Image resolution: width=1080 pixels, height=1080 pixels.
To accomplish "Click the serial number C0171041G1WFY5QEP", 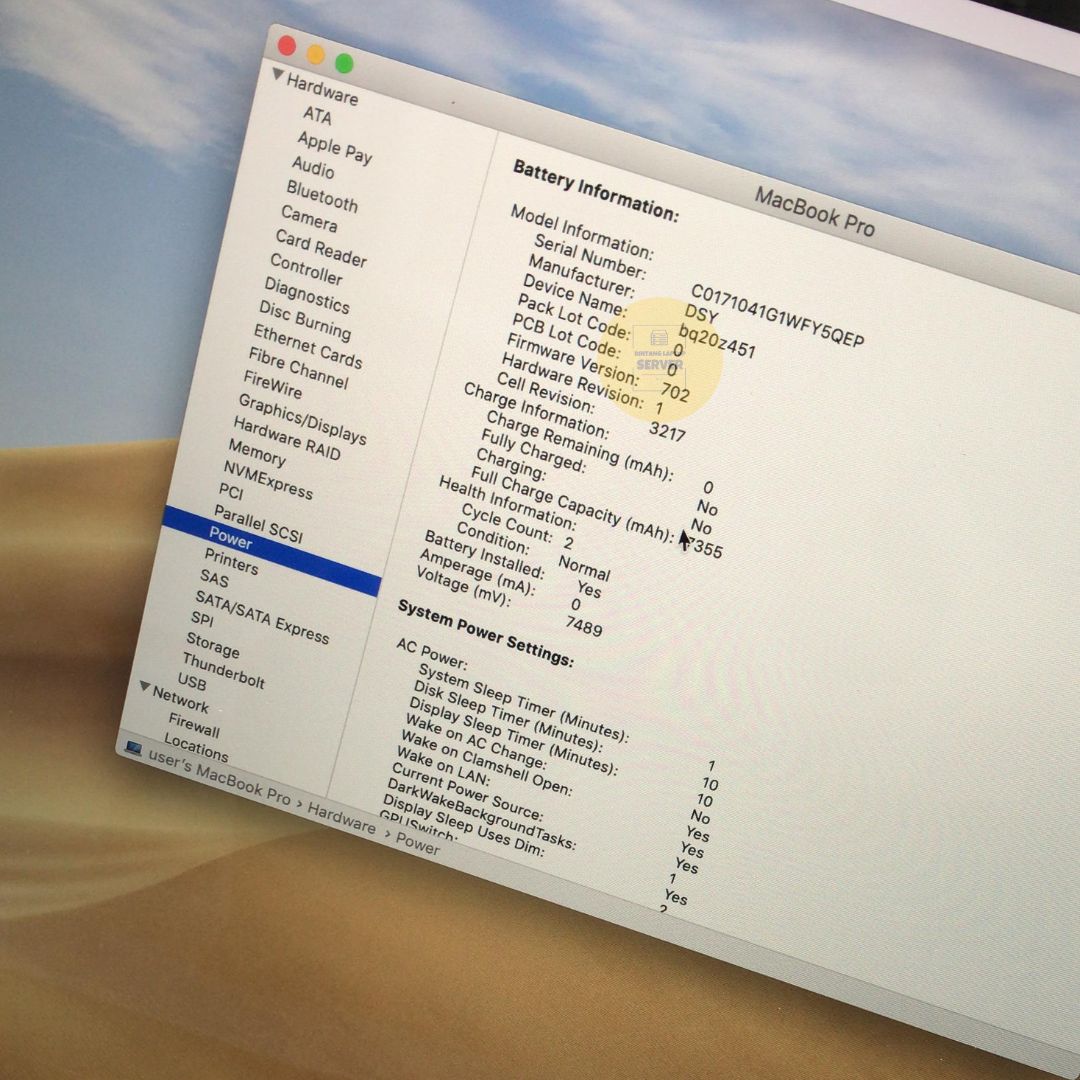I will (777, 315).
